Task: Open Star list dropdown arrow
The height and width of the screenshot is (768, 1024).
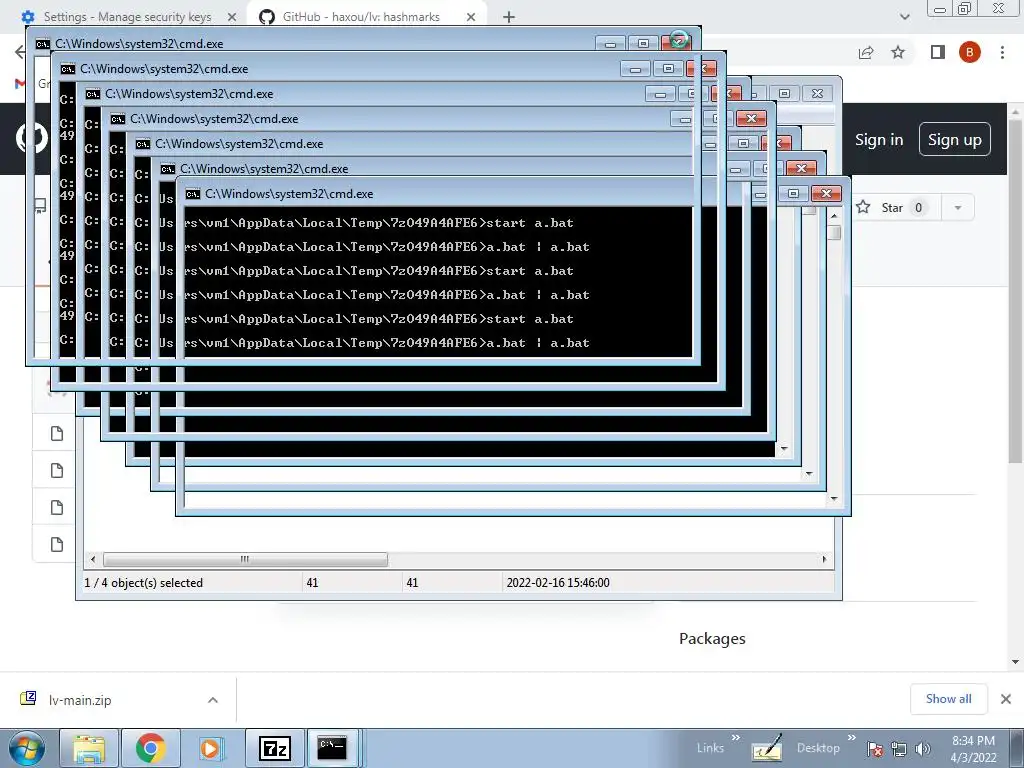Action: tap(958, 208)
